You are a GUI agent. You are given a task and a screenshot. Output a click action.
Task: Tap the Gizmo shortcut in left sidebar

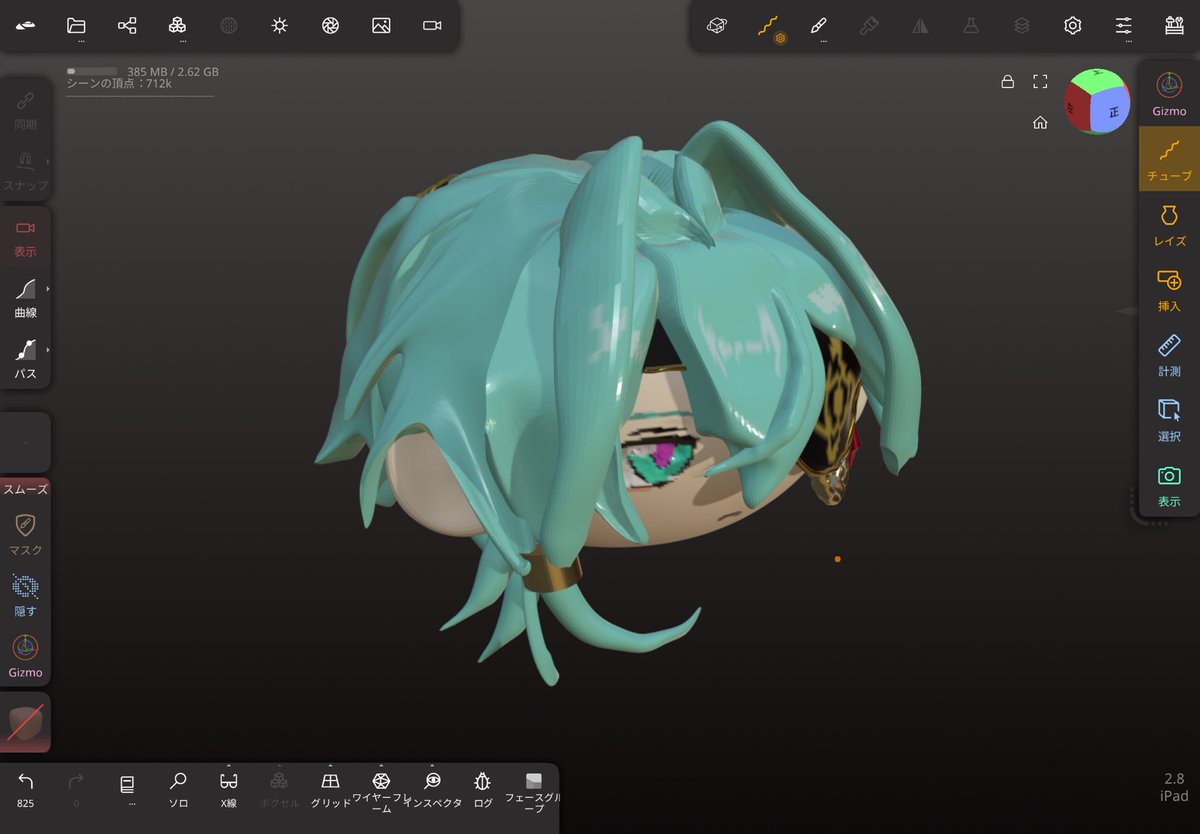[25, 655]
